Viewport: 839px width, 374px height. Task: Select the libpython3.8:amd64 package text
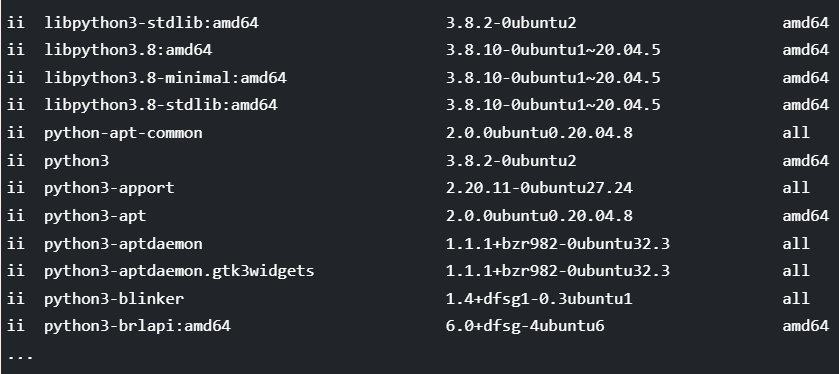[128, 50]
